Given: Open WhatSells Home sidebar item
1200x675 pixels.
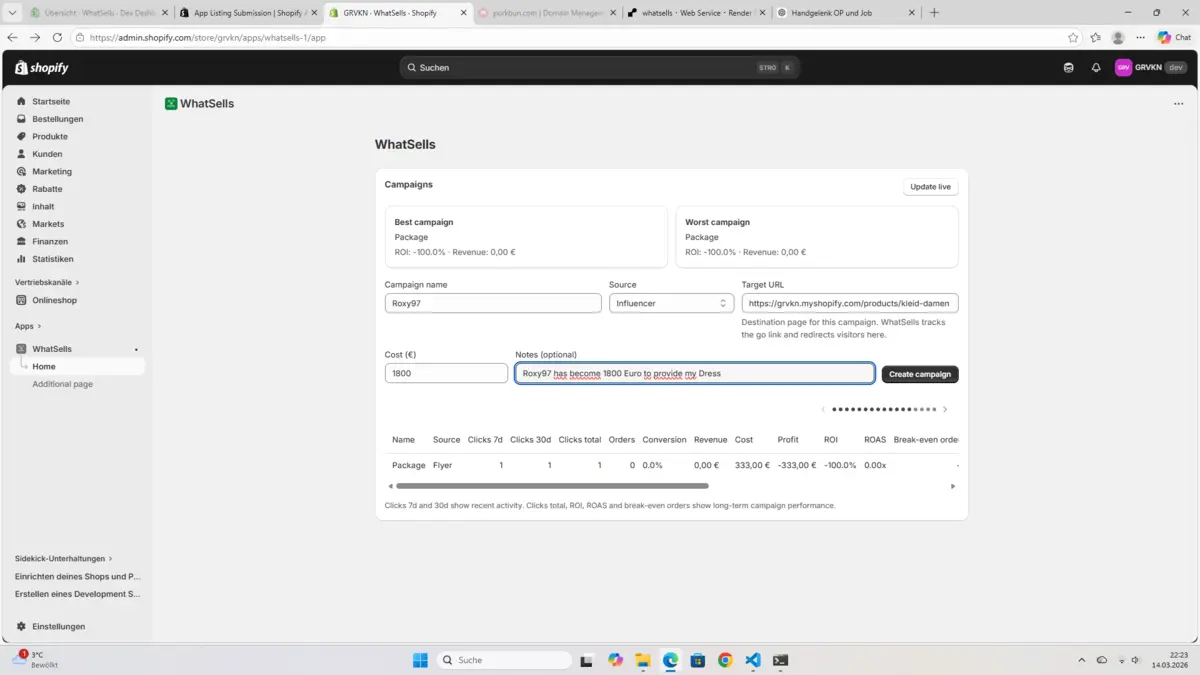Looking at the screenshot, I should (44, 367).
